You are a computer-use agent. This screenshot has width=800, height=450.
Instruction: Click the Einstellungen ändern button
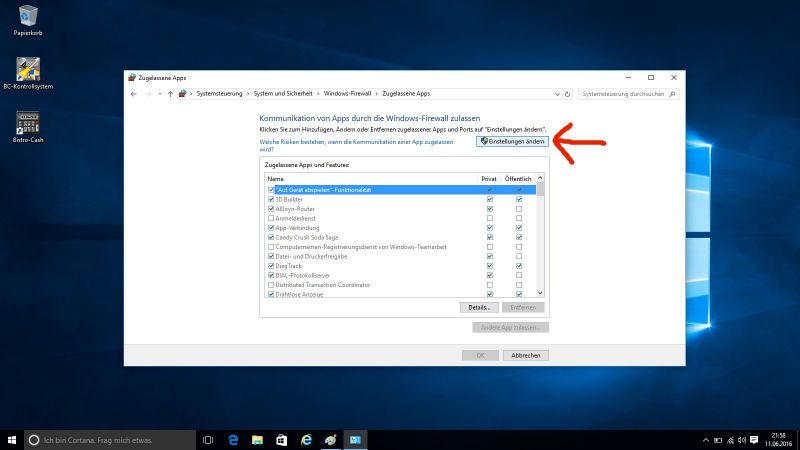click(x=512, y=141)
